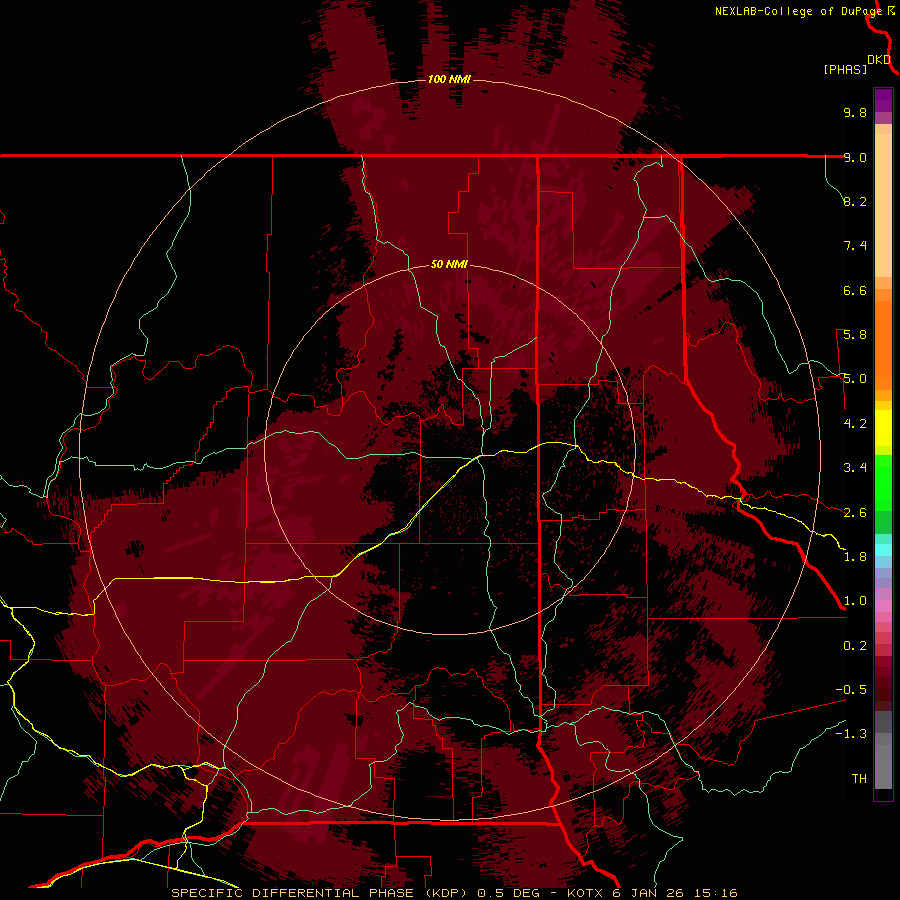Click the 9.8 value on the color scale
This screenshot has width=900, height=900.
click(x=855, y=112)
